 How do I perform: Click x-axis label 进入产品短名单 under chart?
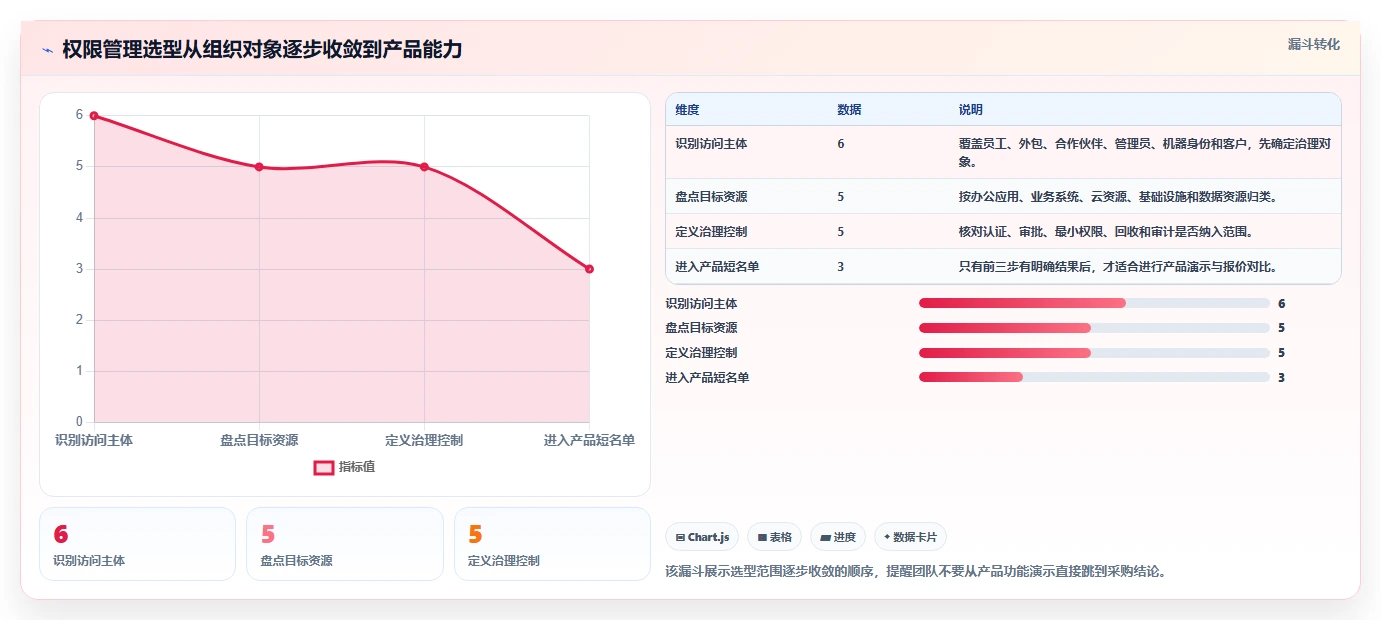pyautogui.click(x=589, y=440)
